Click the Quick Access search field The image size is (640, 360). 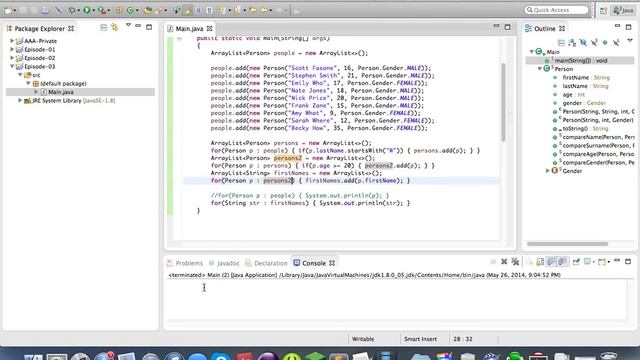tap(557, 10)
